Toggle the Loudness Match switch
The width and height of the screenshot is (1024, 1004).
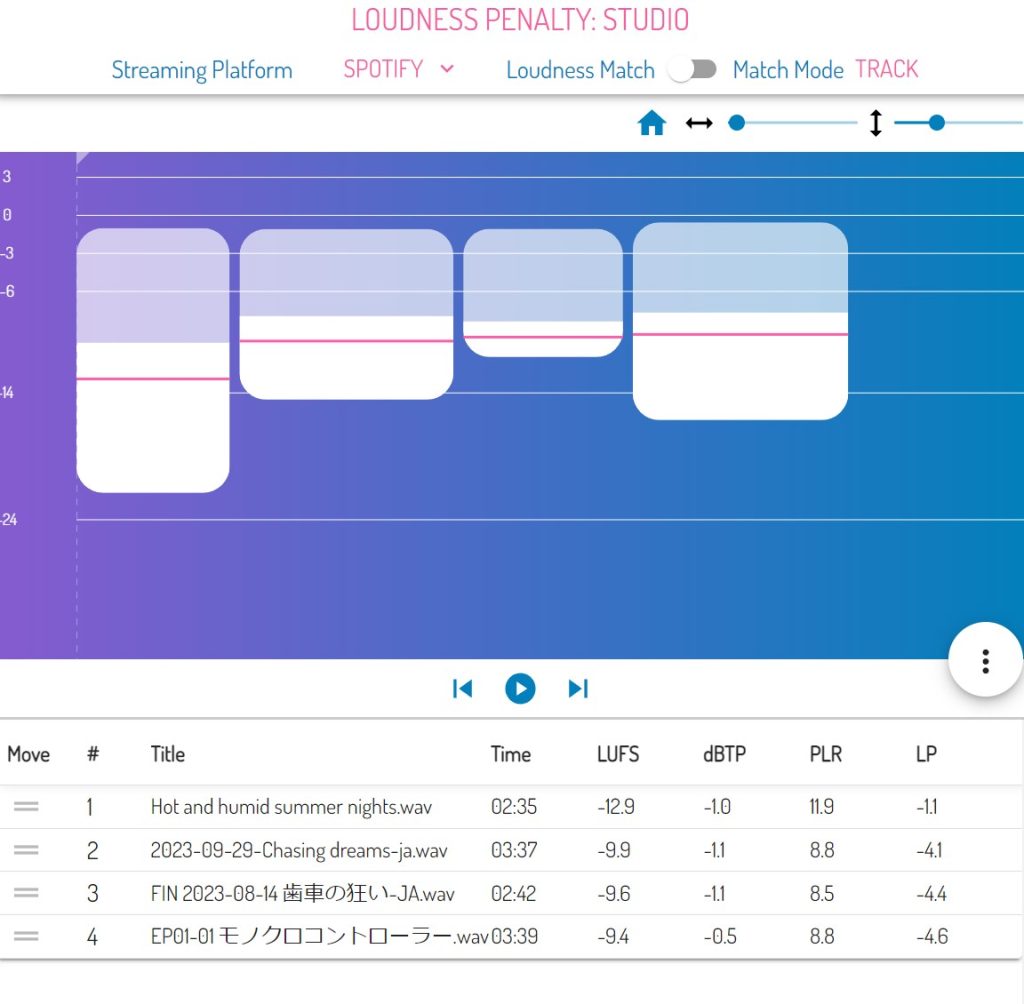coord(694,69)
